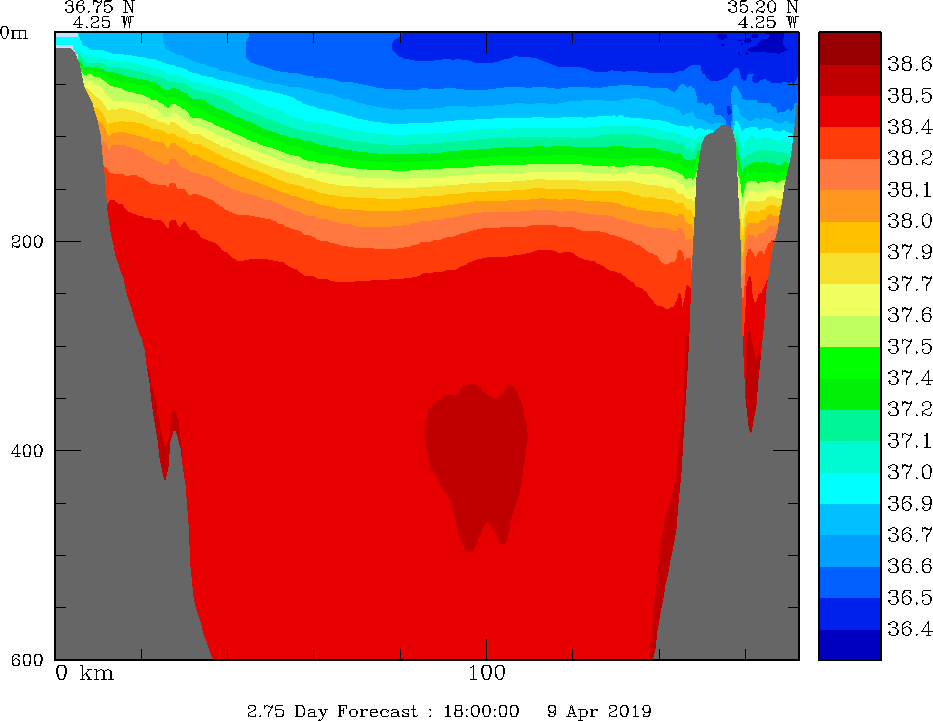
Task: Choose the orange-red swatch between 38.4 and 38.2
Action: pos(850,143)
